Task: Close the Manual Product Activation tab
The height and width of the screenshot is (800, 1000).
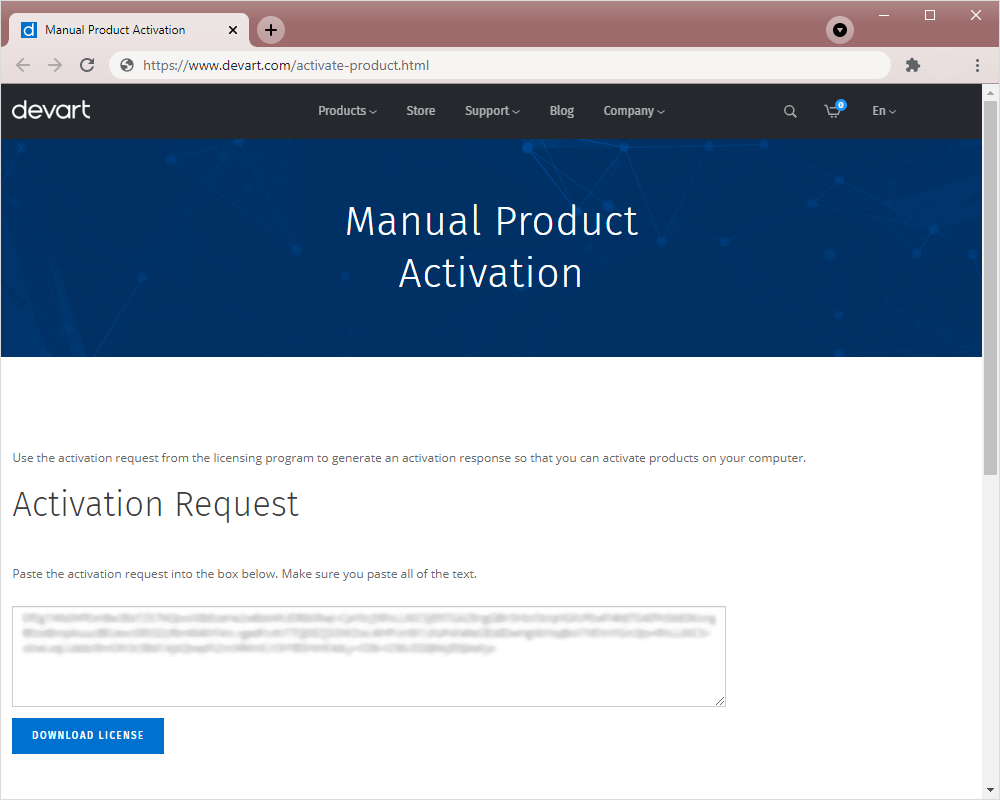Action: (x=233, y=30)
